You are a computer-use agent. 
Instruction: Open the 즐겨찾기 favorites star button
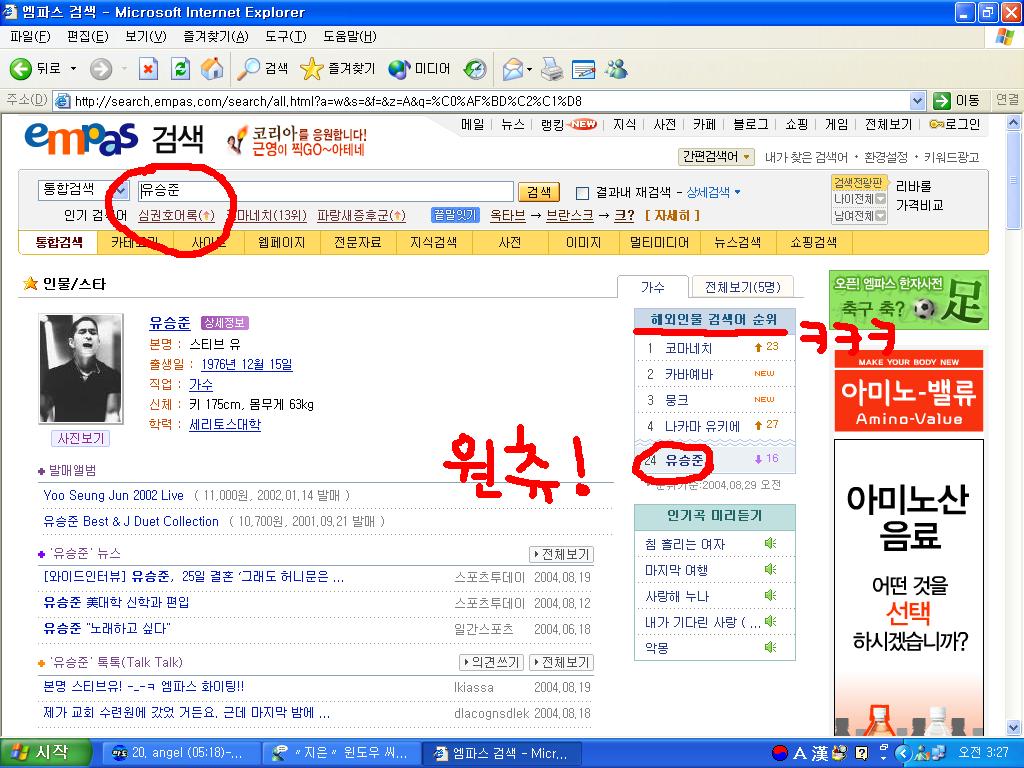tap(338, 69)
